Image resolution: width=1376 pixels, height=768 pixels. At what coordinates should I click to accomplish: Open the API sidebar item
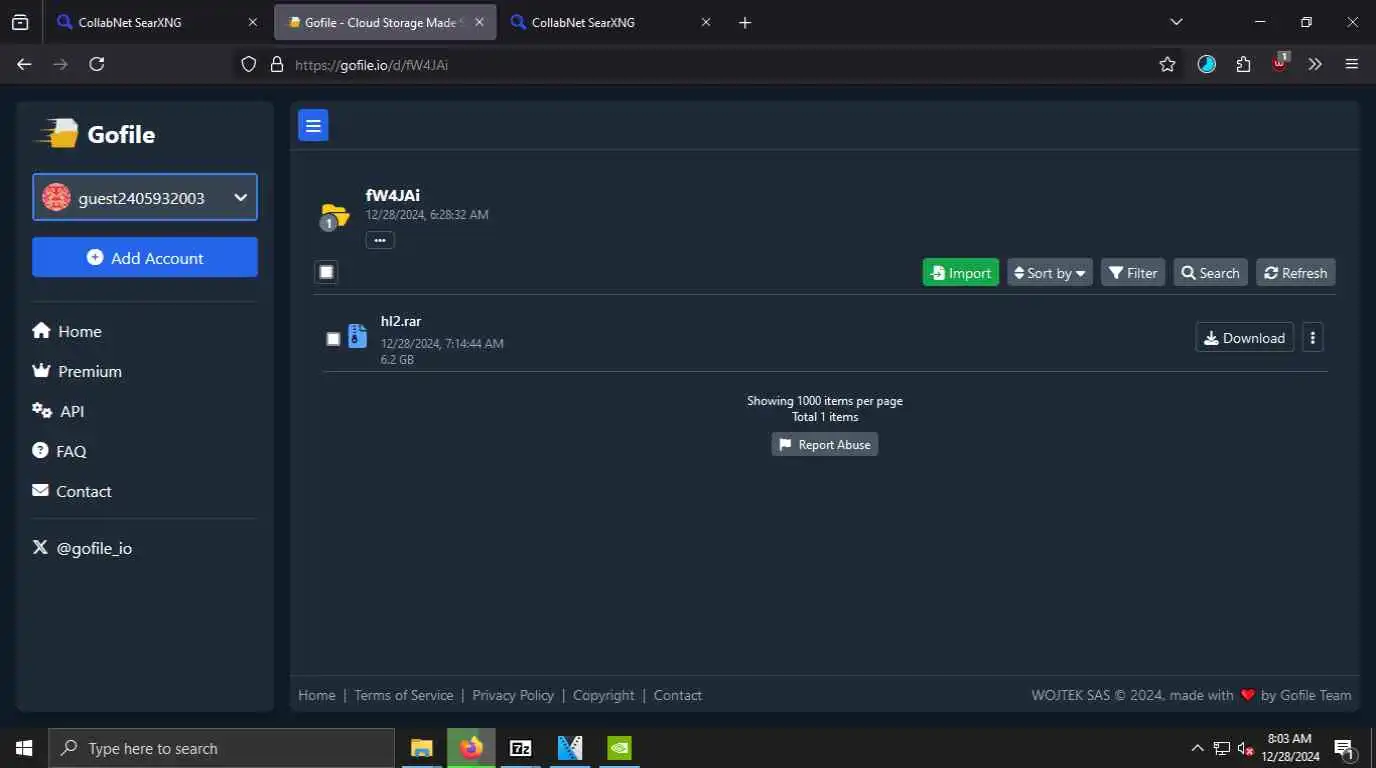click(x=58, y=411)
